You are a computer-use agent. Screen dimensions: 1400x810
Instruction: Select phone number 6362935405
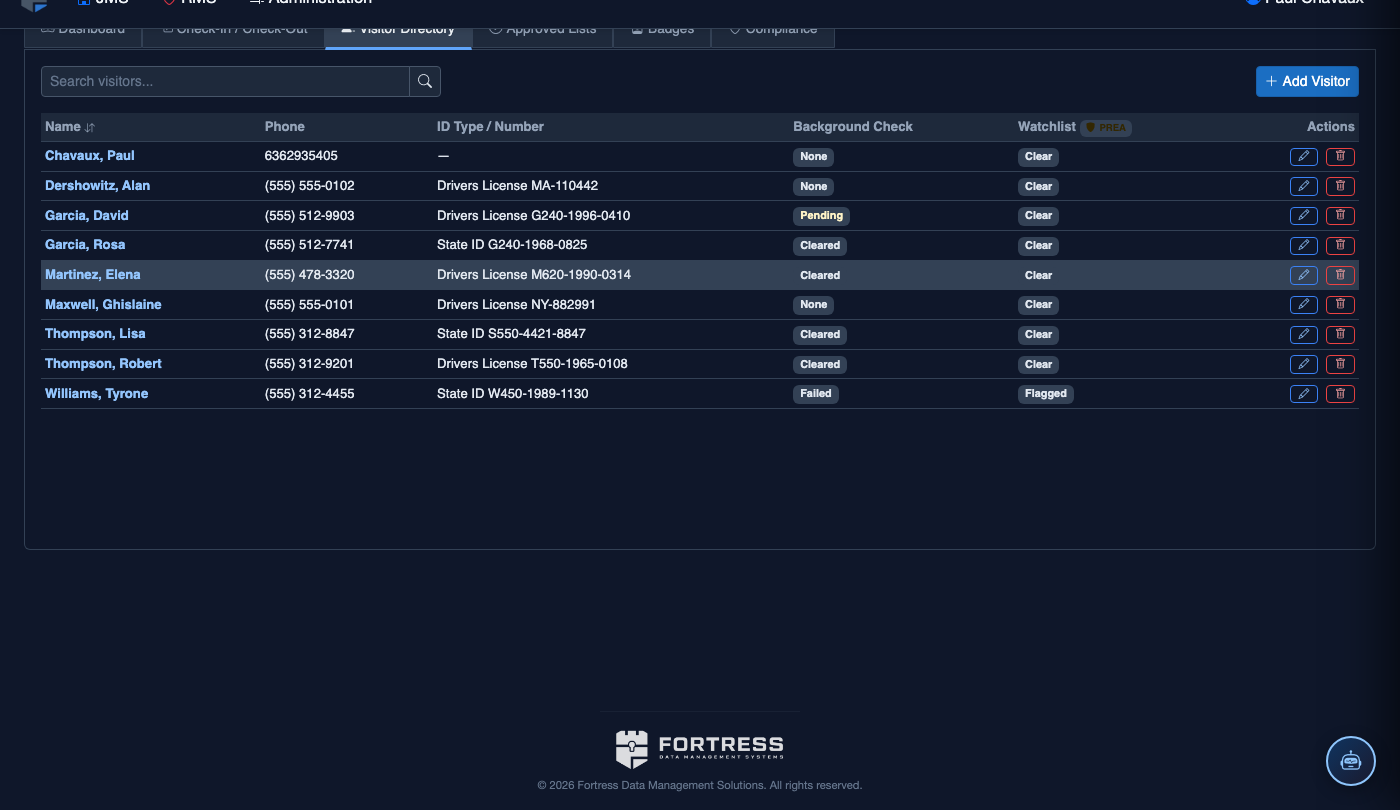pos(301,156)
